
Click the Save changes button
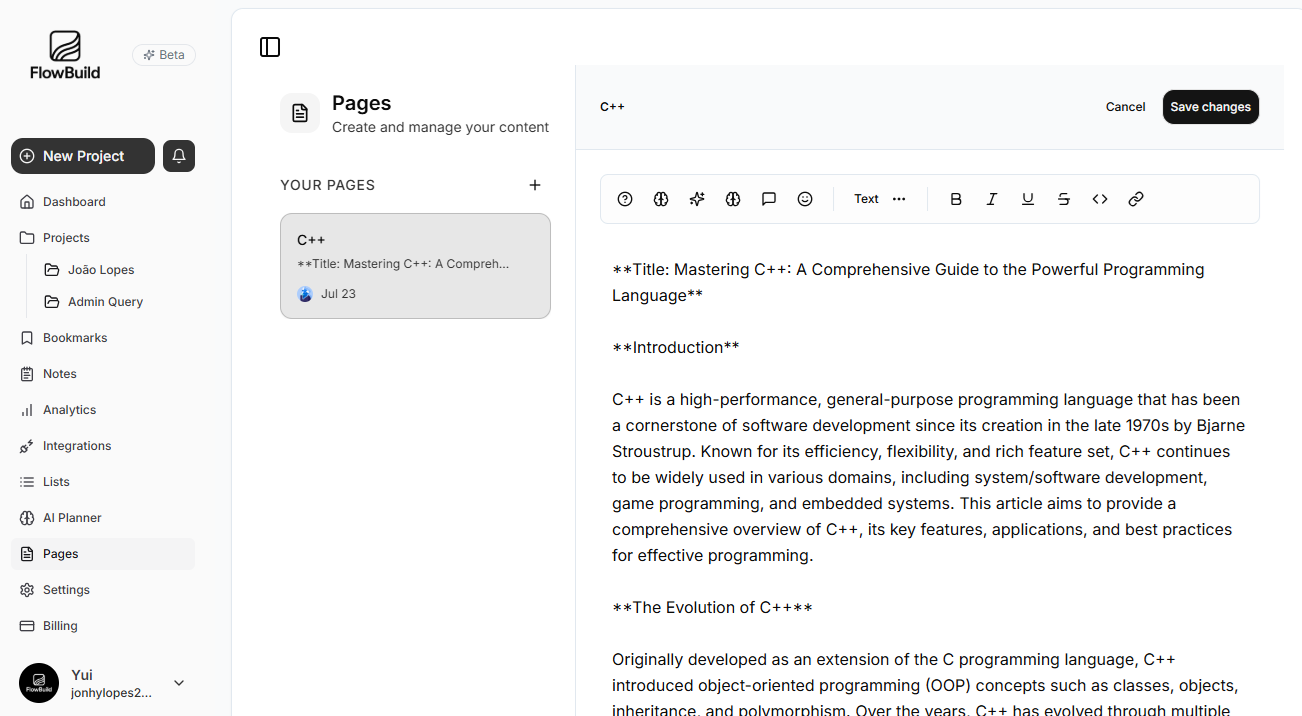(x=1210, y=107)
